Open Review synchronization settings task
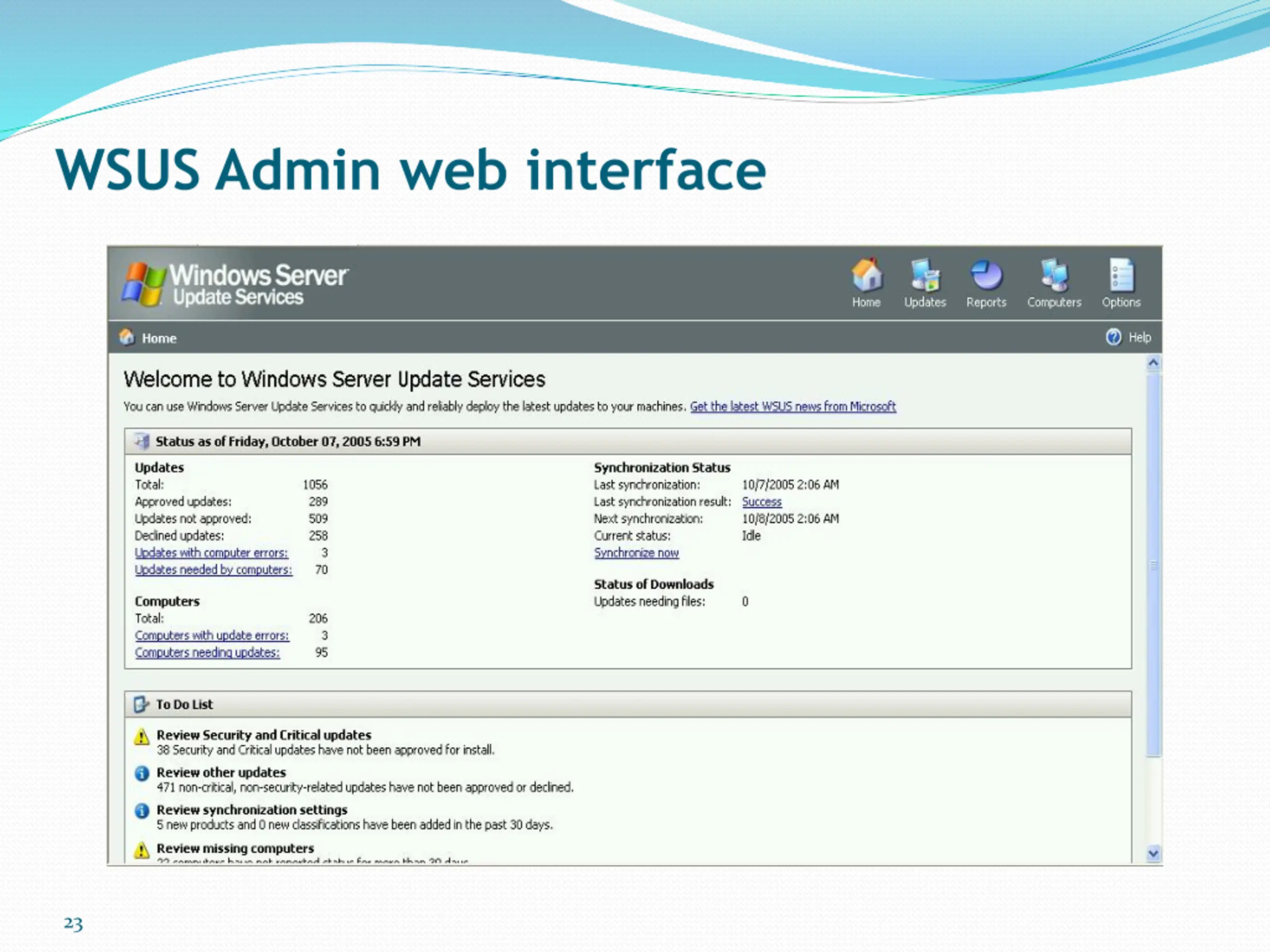This screenshot has width=1270, height=952. pos(252,810)
